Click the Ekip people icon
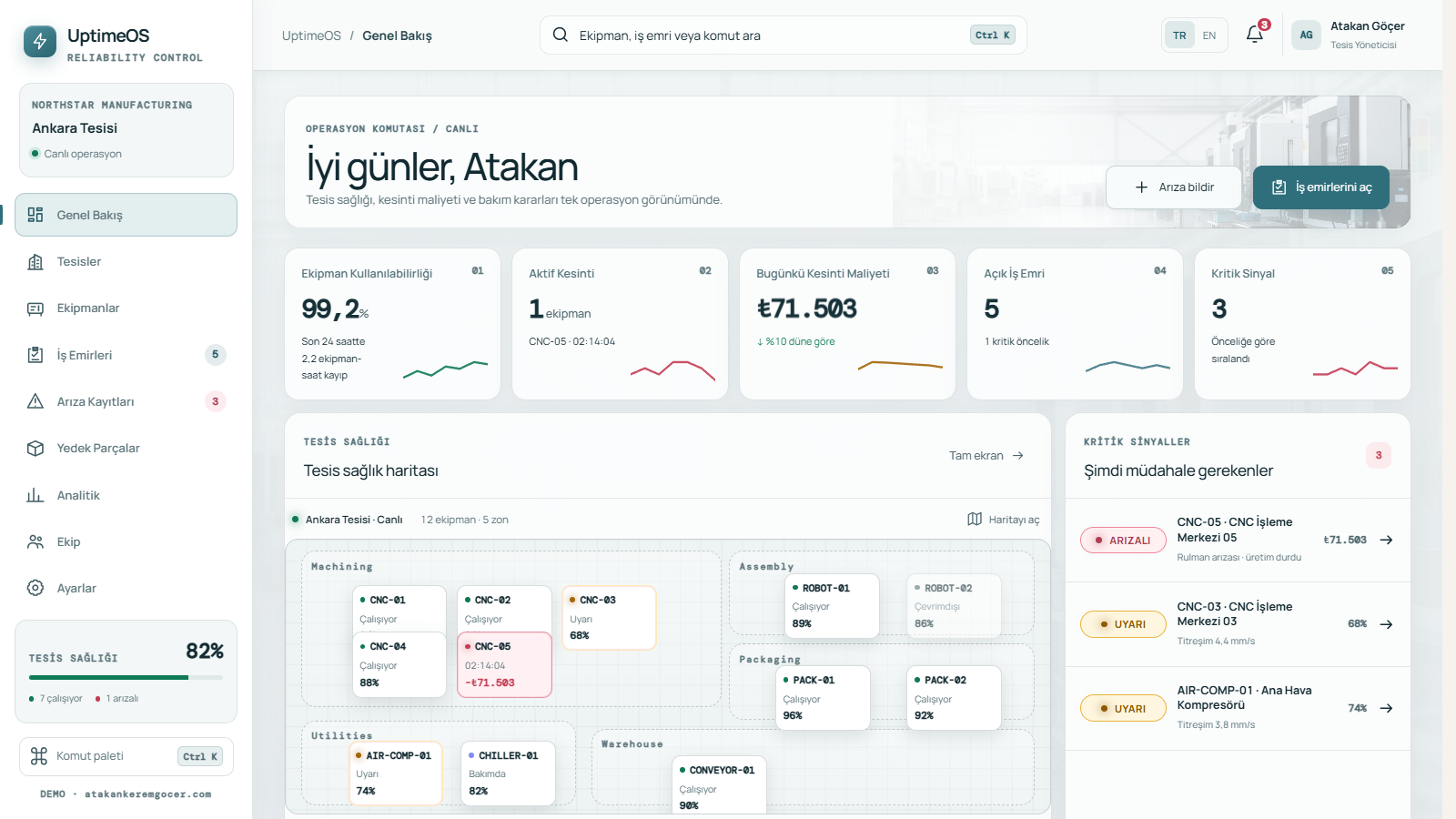Image resolution: width=1456 pixels, height=819 pixels. pos(35,541)
